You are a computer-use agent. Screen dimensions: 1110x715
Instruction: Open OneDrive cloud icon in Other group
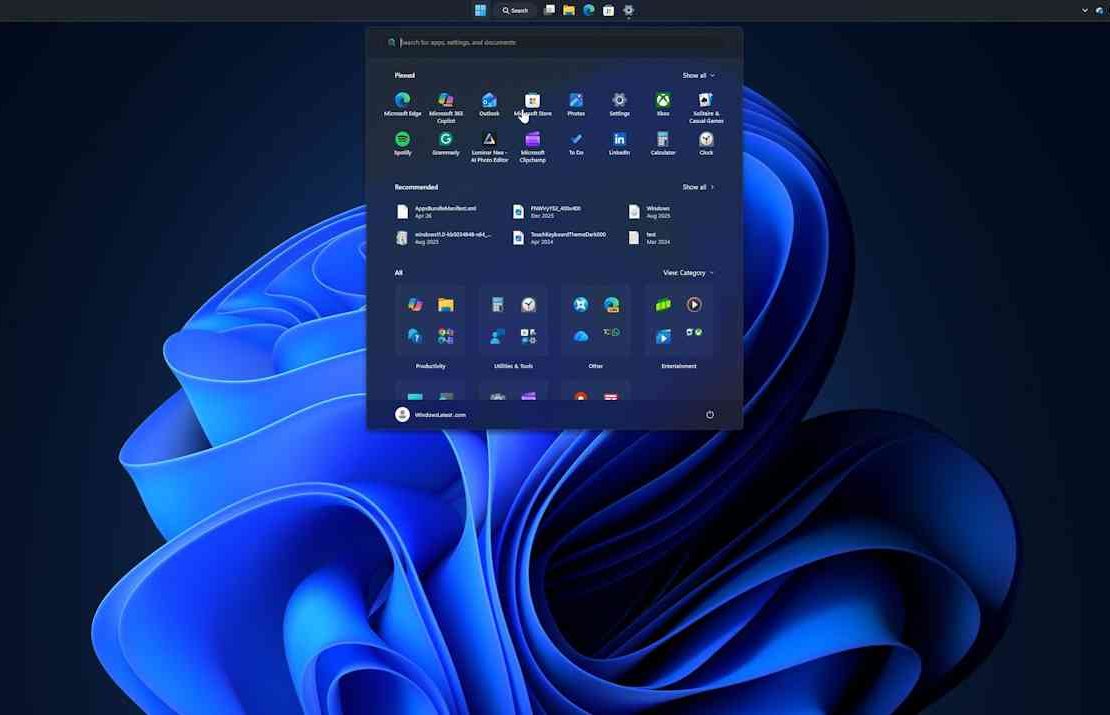pos(580,336)
